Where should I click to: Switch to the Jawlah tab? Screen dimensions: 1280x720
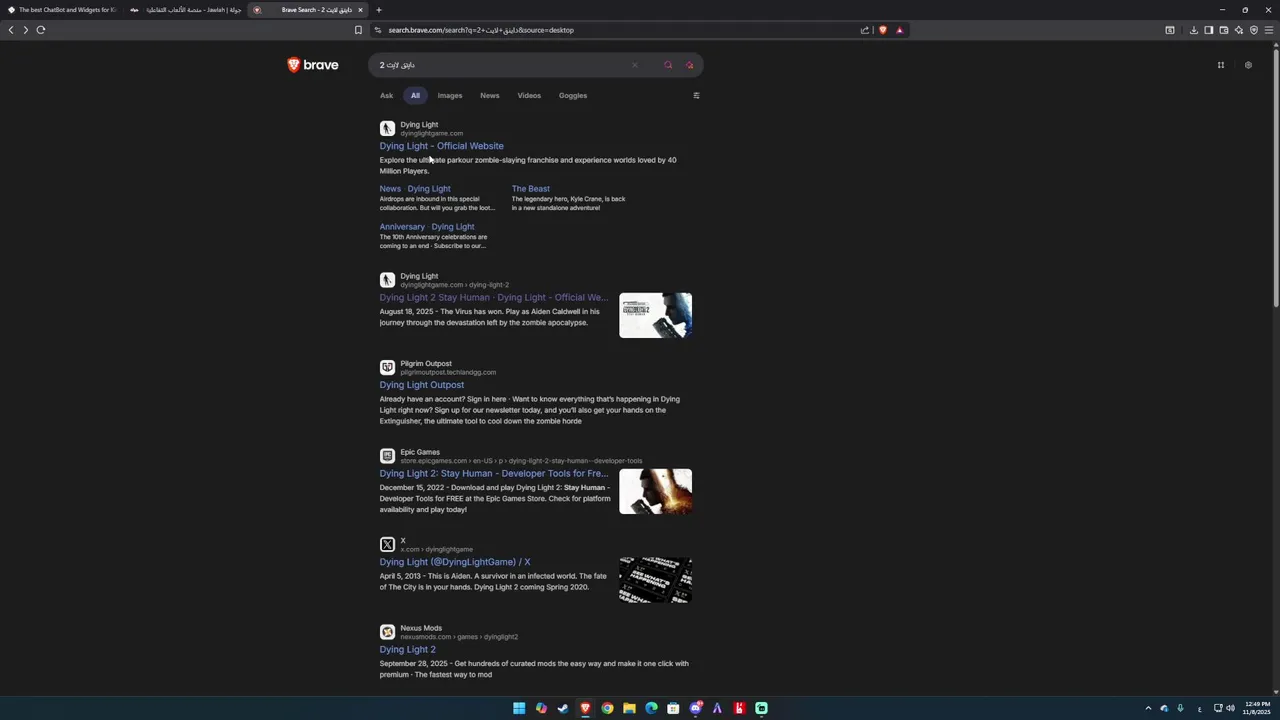(186, 10)
